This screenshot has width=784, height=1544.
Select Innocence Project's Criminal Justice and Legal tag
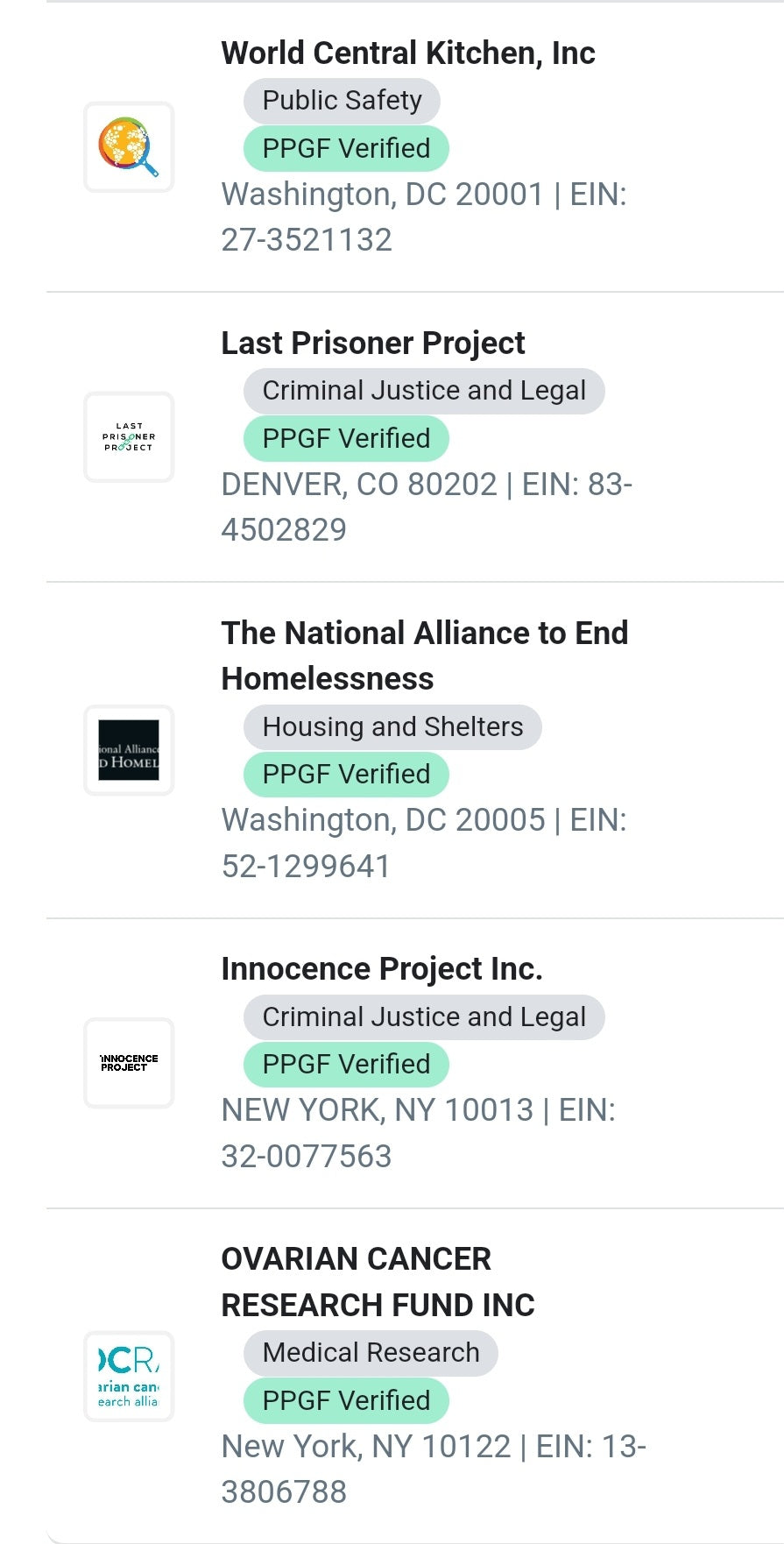424,1017
